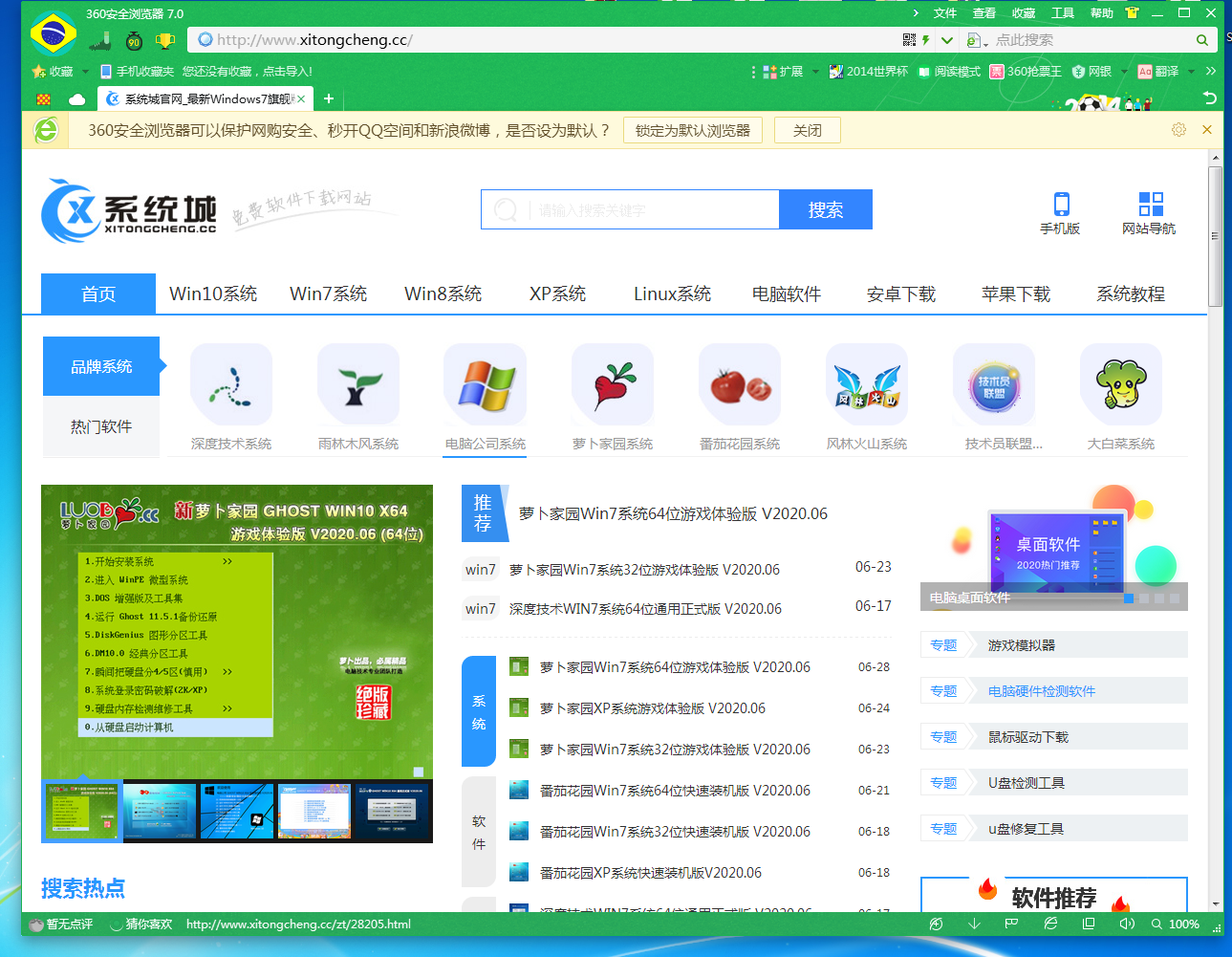Screen dimensions: 1232x957
Task: Open the 工具 menu
Action: [x=1063, y=13]
